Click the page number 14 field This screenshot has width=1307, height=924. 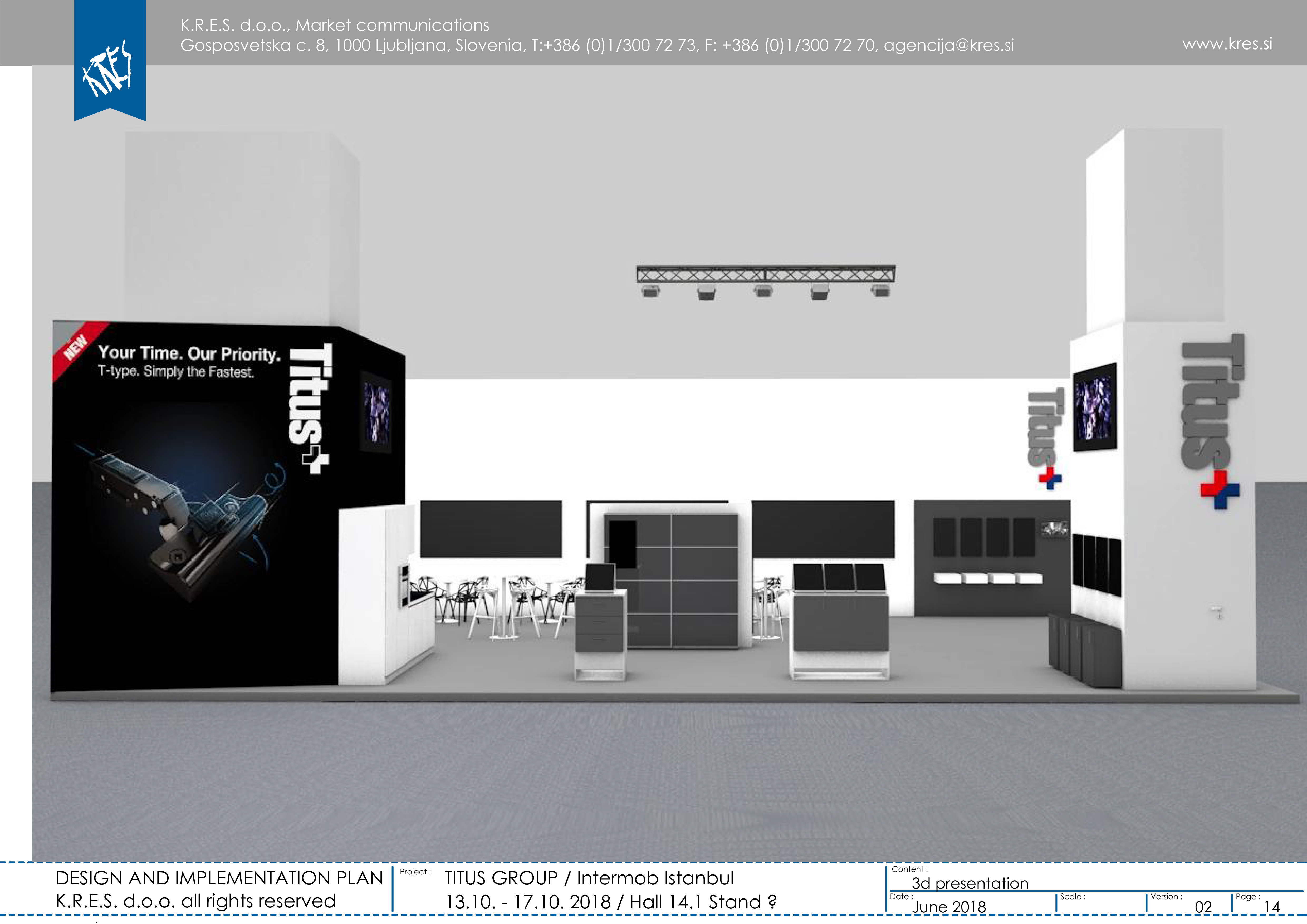pyautogui.click(x=1272, y=907)
